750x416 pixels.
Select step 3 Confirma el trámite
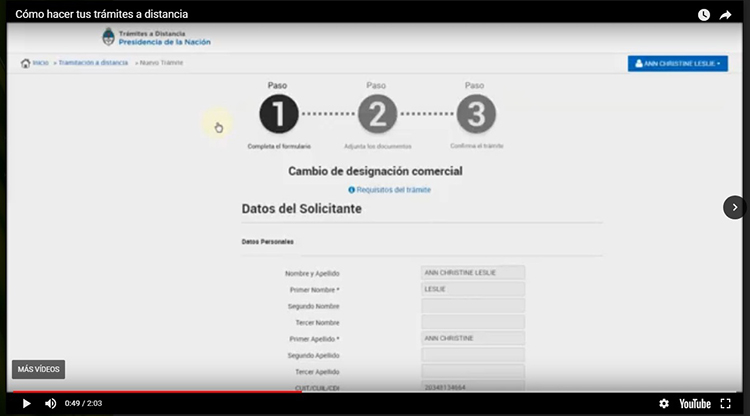click(475, 115)
